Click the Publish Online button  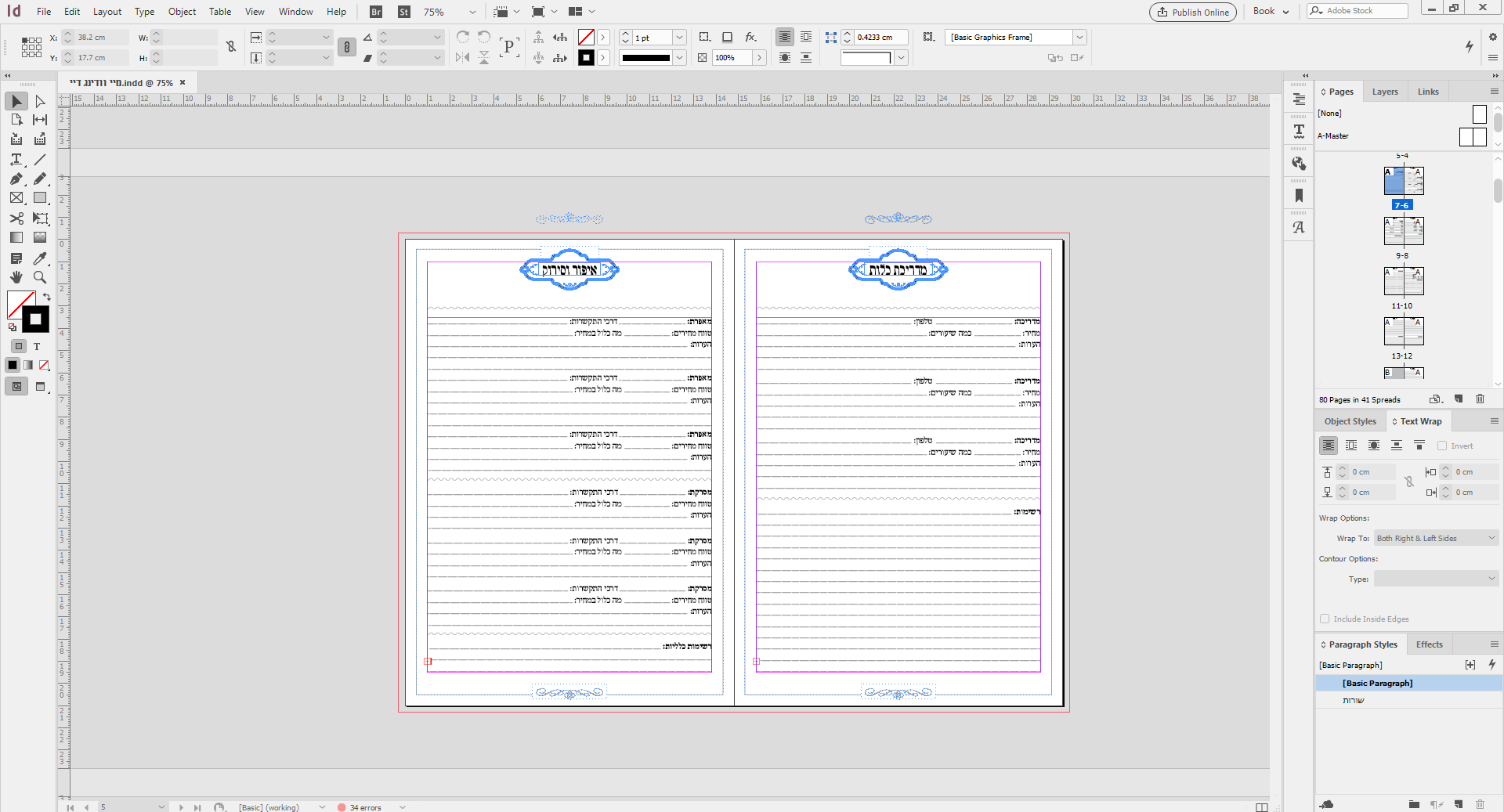[x=1193, y=12]
